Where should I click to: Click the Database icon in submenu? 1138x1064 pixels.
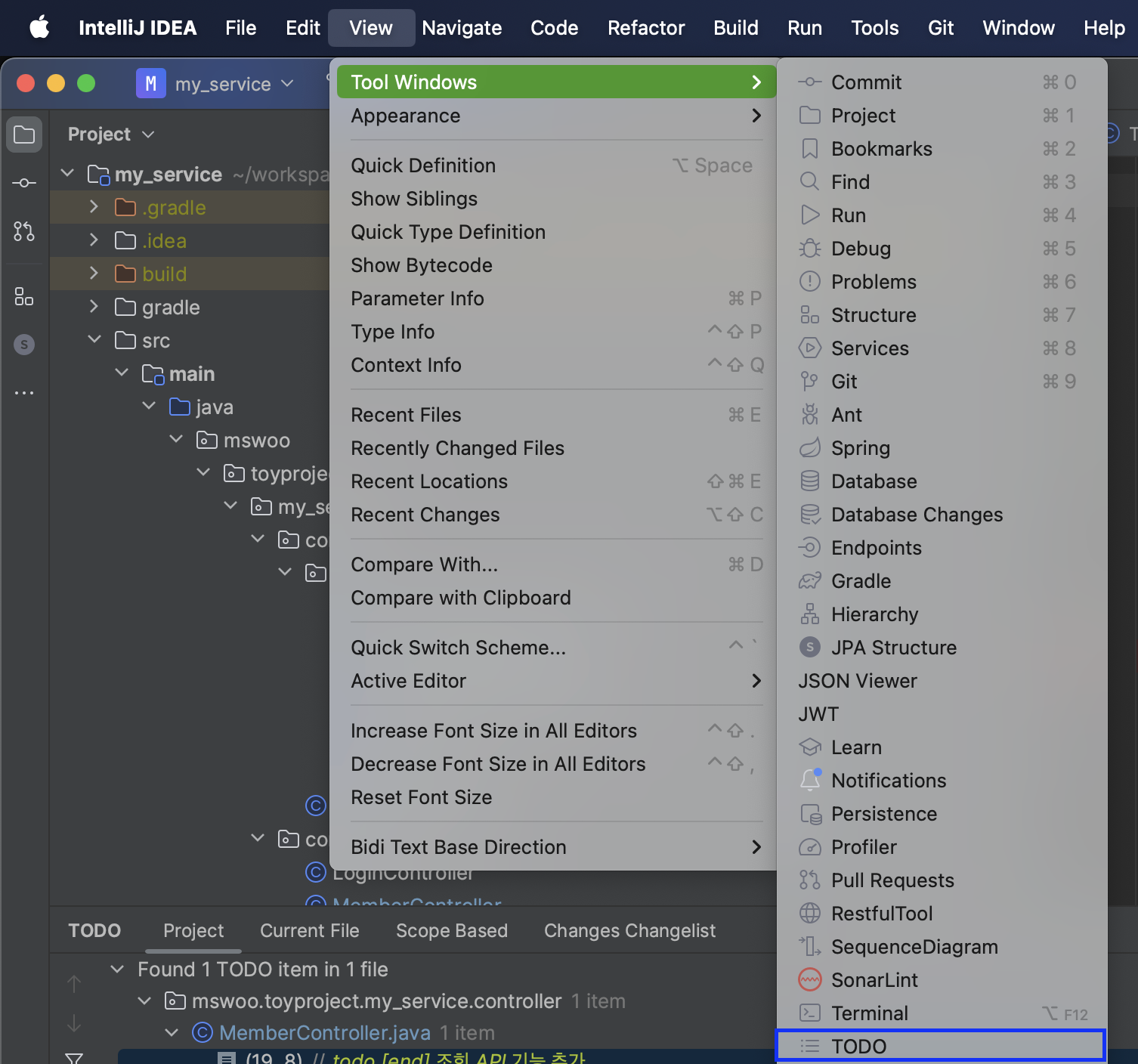coord(810,481)
